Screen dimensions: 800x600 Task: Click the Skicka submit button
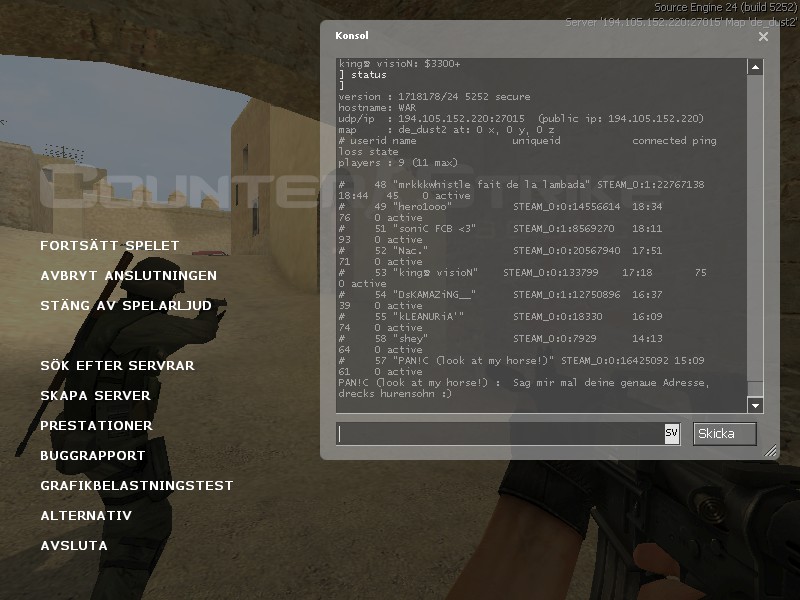tap(724, 434)
